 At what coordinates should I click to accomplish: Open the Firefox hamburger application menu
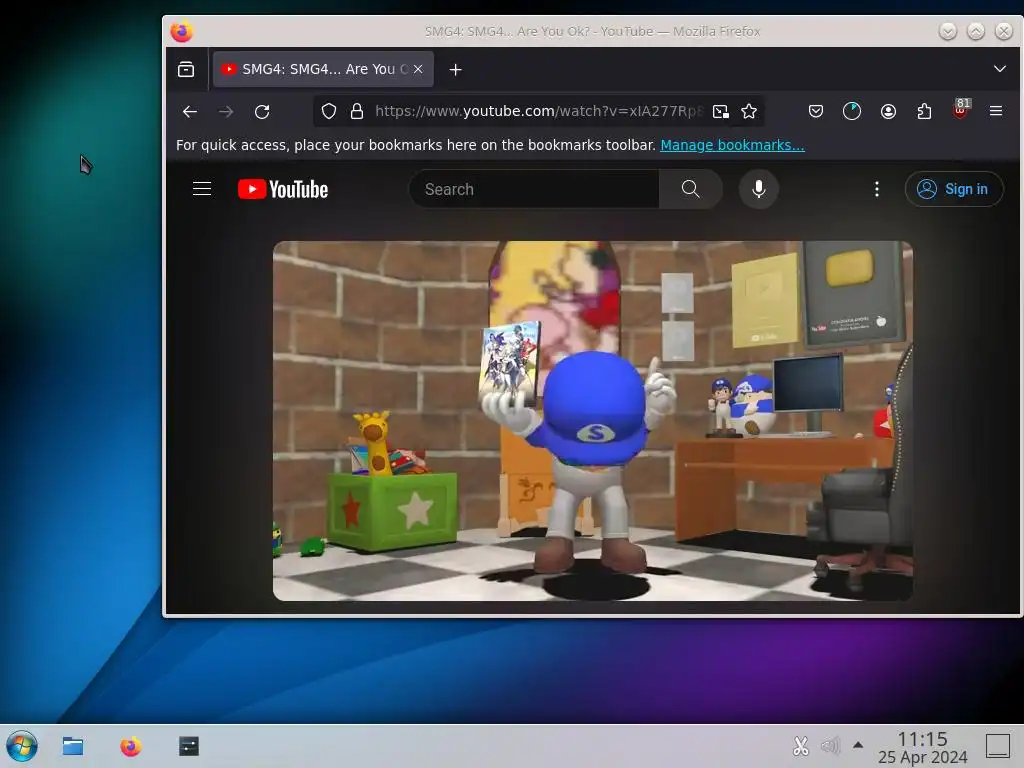(x=996, y=111)
